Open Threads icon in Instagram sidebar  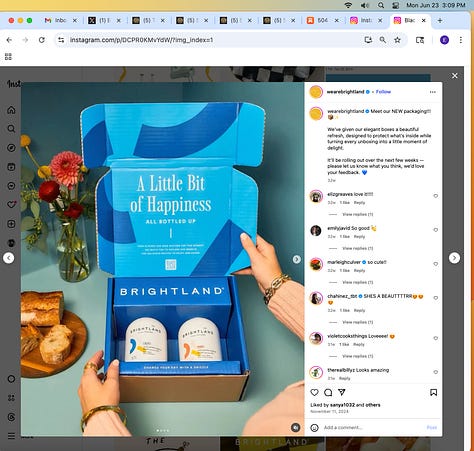[x=11, y=417]
